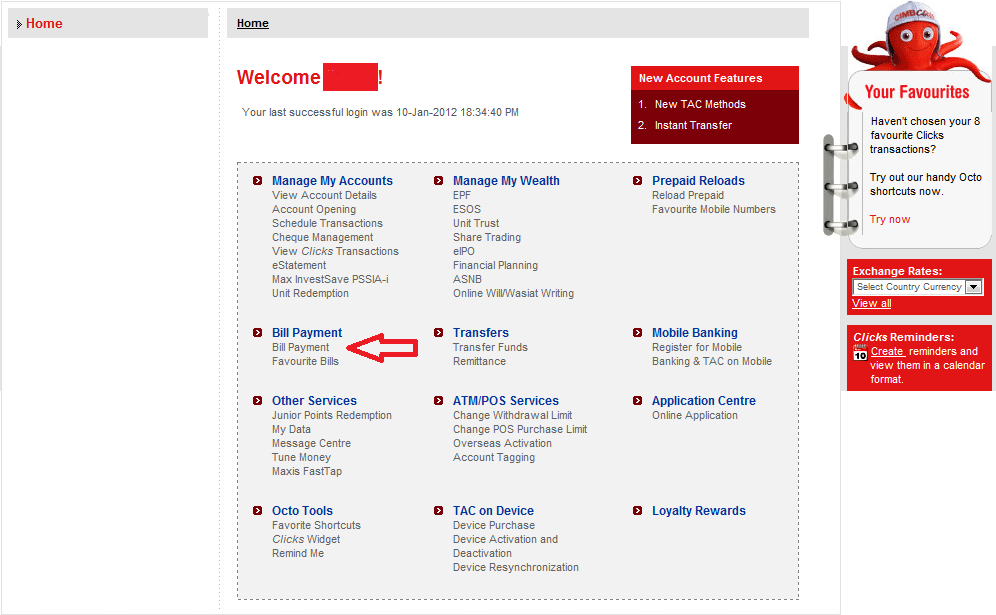Click the arrow icon beside Mobile Banking
Image resolution: width=996 pixels, height=615 pixels.
637,332
